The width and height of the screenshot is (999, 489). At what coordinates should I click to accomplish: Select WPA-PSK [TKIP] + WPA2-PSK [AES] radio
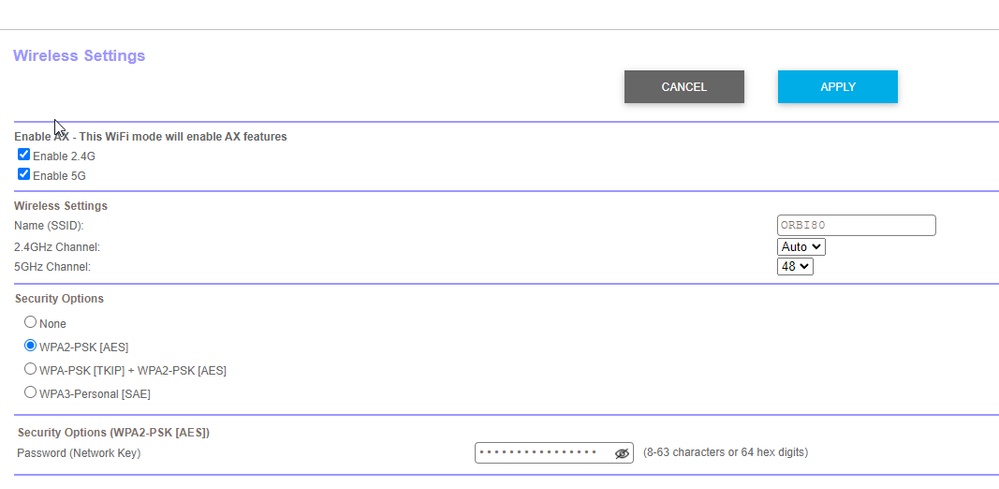click(30, 369)
